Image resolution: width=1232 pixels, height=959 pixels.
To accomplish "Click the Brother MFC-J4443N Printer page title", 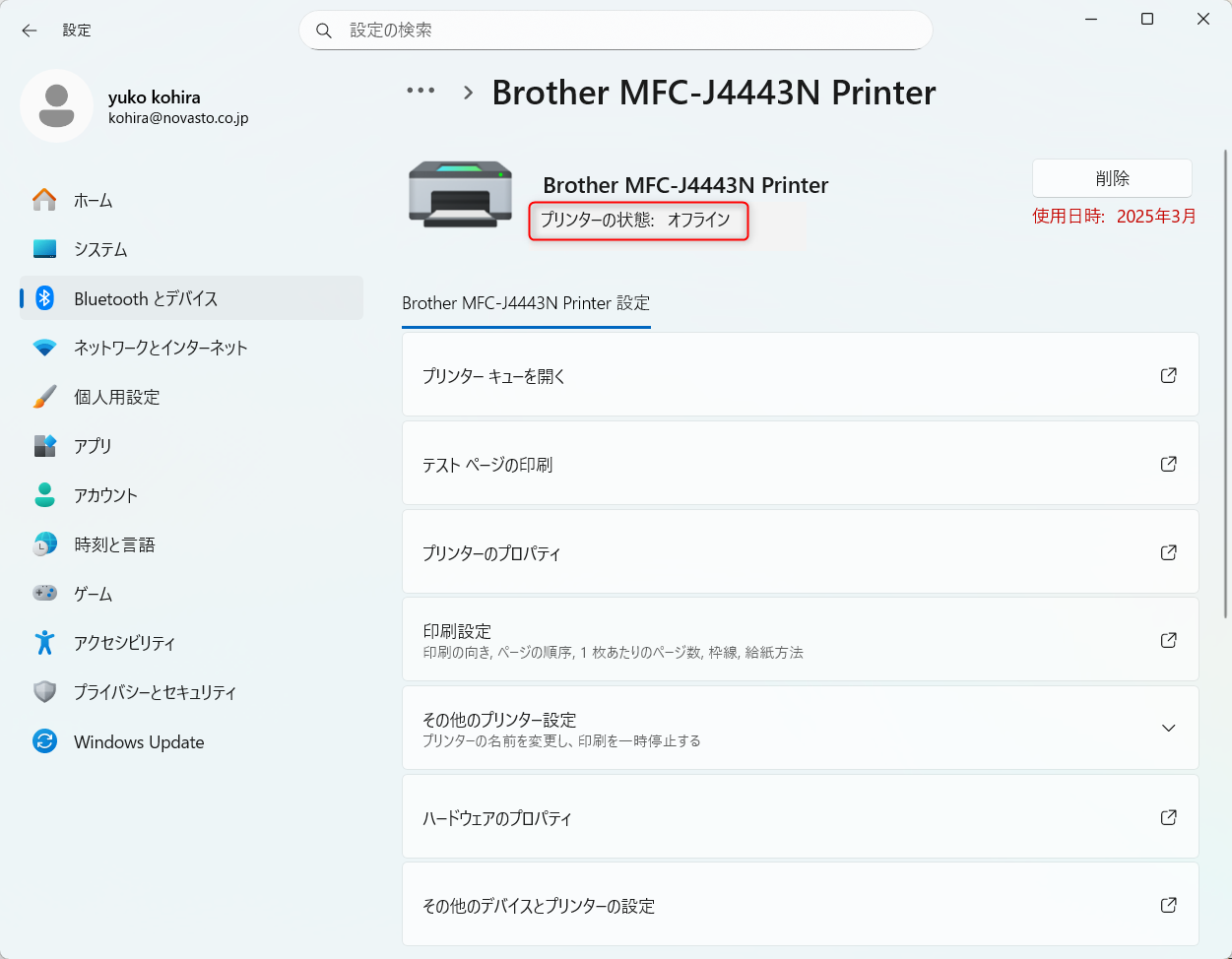I will [x=714, y=92].
